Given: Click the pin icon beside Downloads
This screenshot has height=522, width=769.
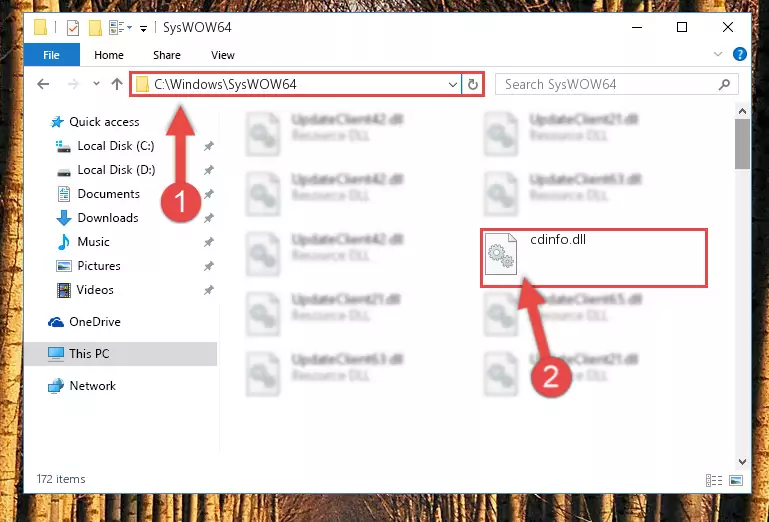Looking at the screenshot, I should tap(209, 218).
